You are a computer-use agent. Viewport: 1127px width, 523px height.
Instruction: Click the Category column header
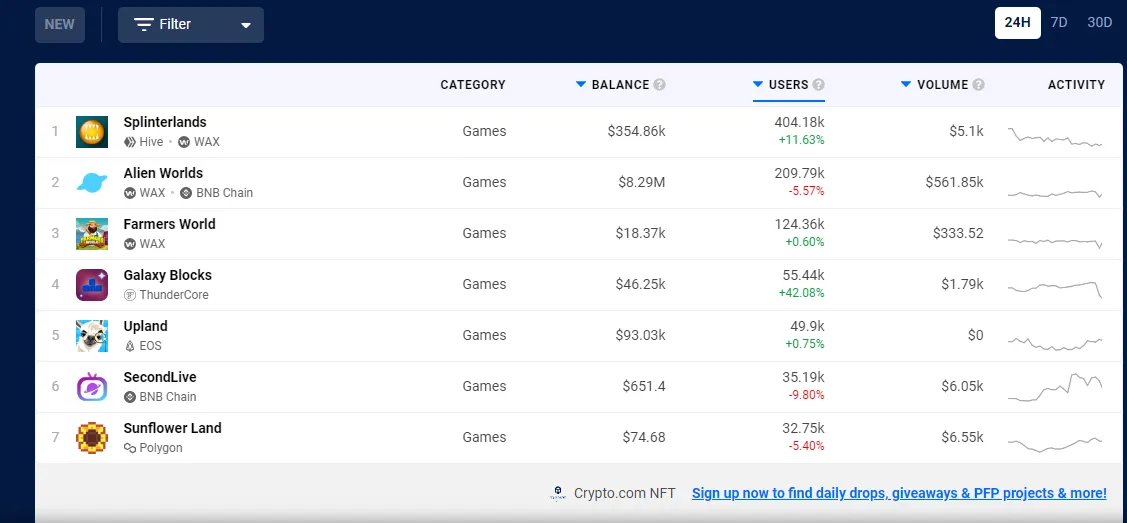473,85
